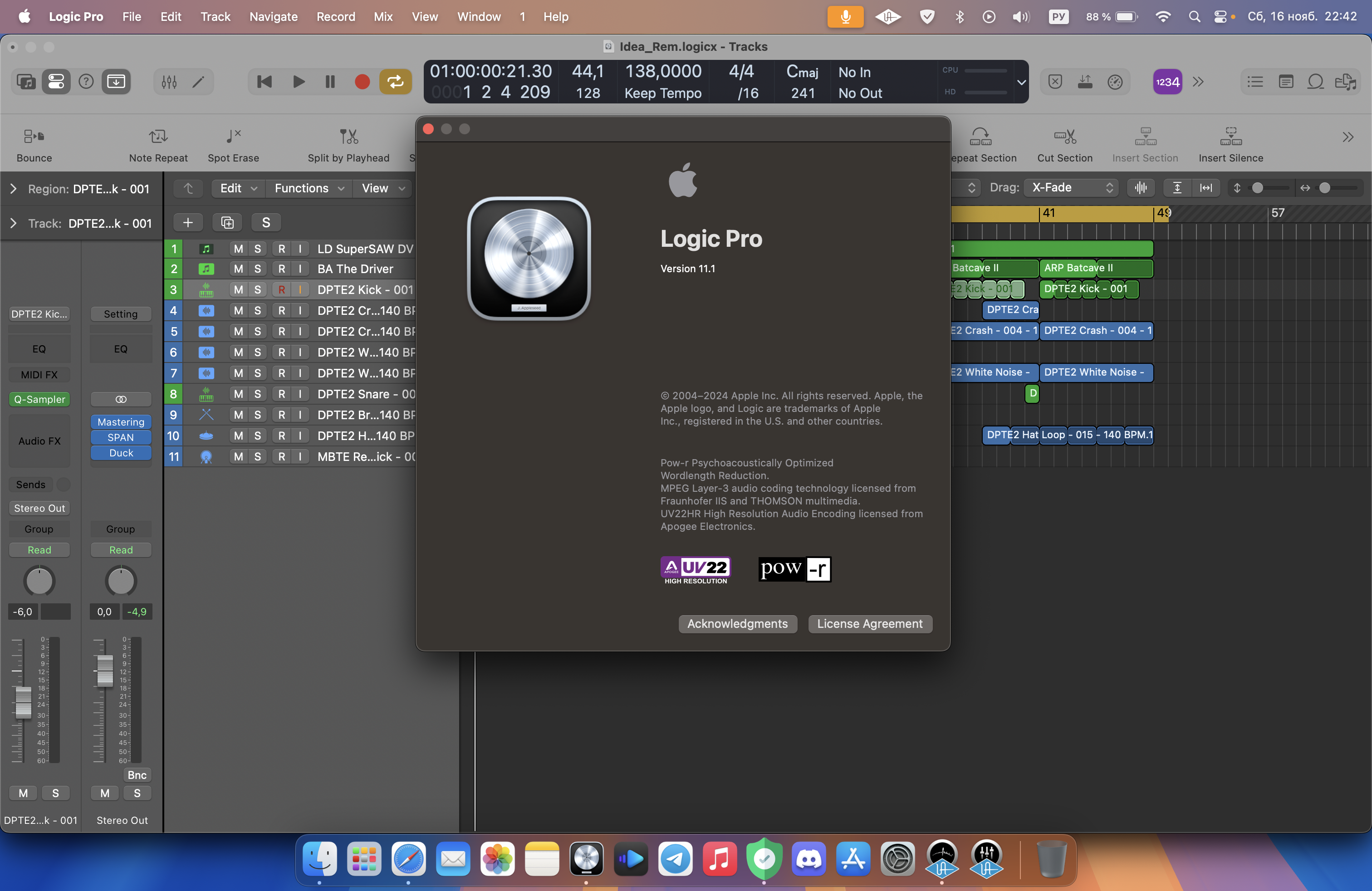Mute the LD SuperSAW DV track
This screenshot has width=1372, height=891.
[x=238, y=249]
